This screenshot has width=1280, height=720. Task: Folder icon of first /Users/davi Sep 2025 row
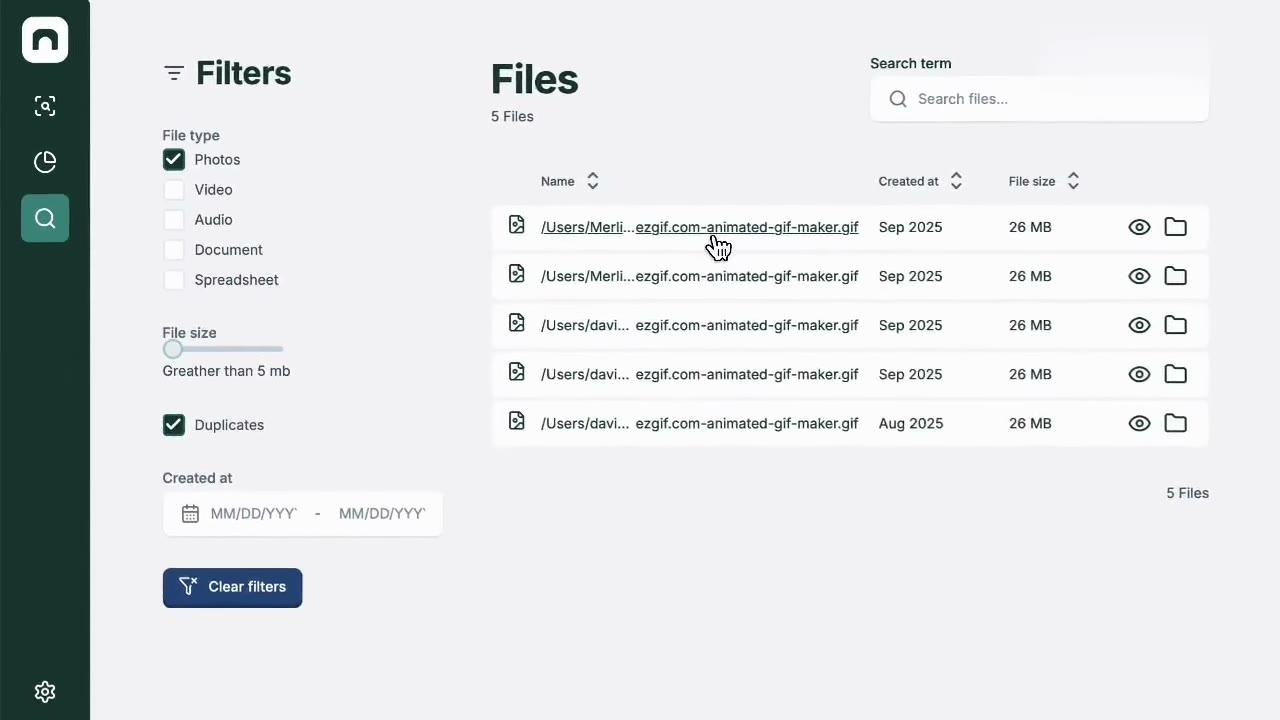tap(1176, 325)
